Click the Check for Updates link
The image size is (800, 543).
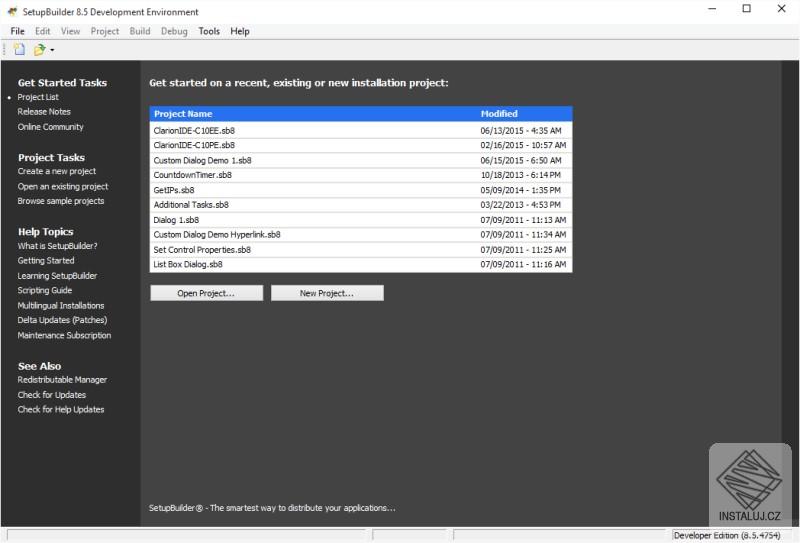(52, 395)
